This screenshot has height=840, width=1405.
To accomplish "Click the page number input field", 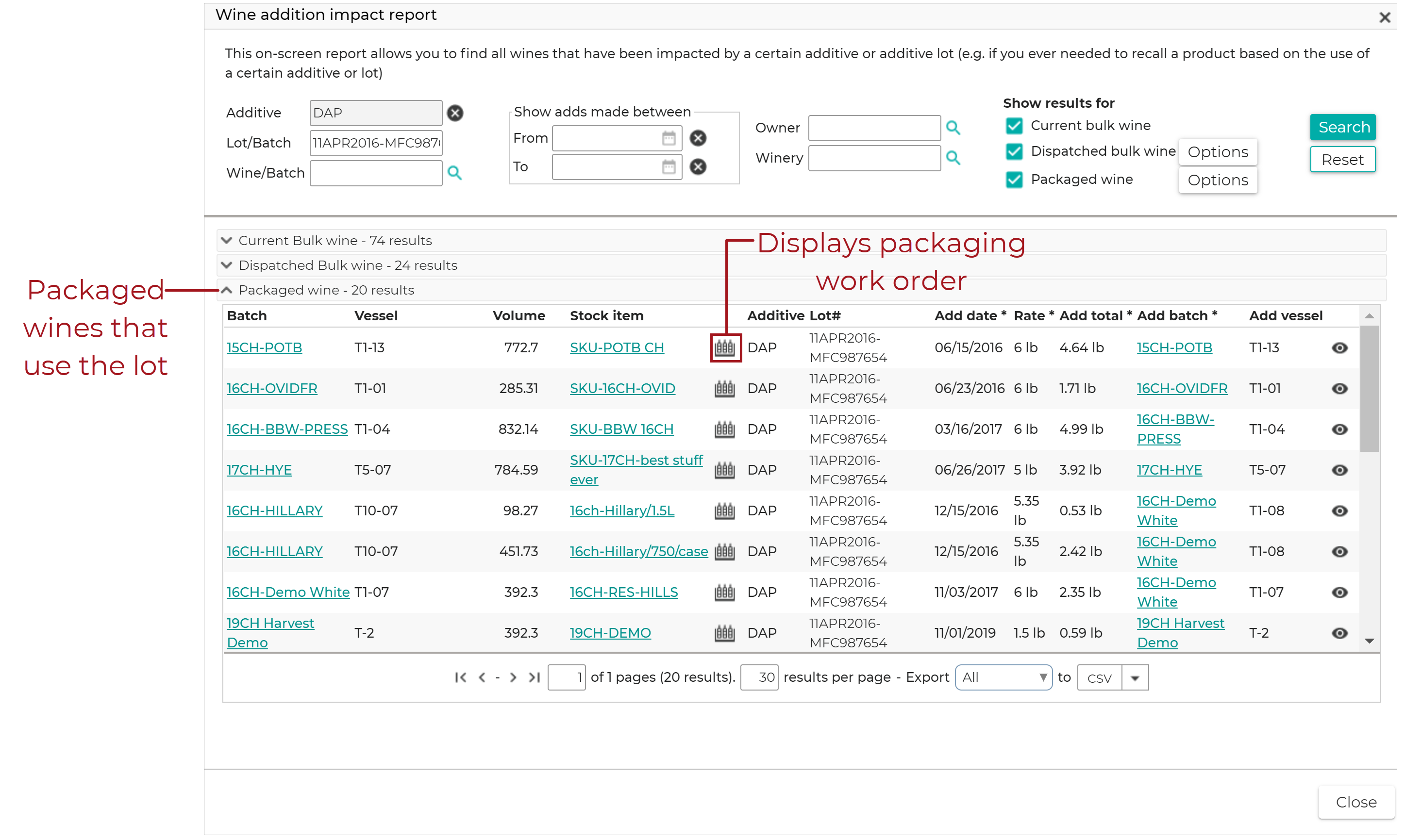I will [566, 677].
